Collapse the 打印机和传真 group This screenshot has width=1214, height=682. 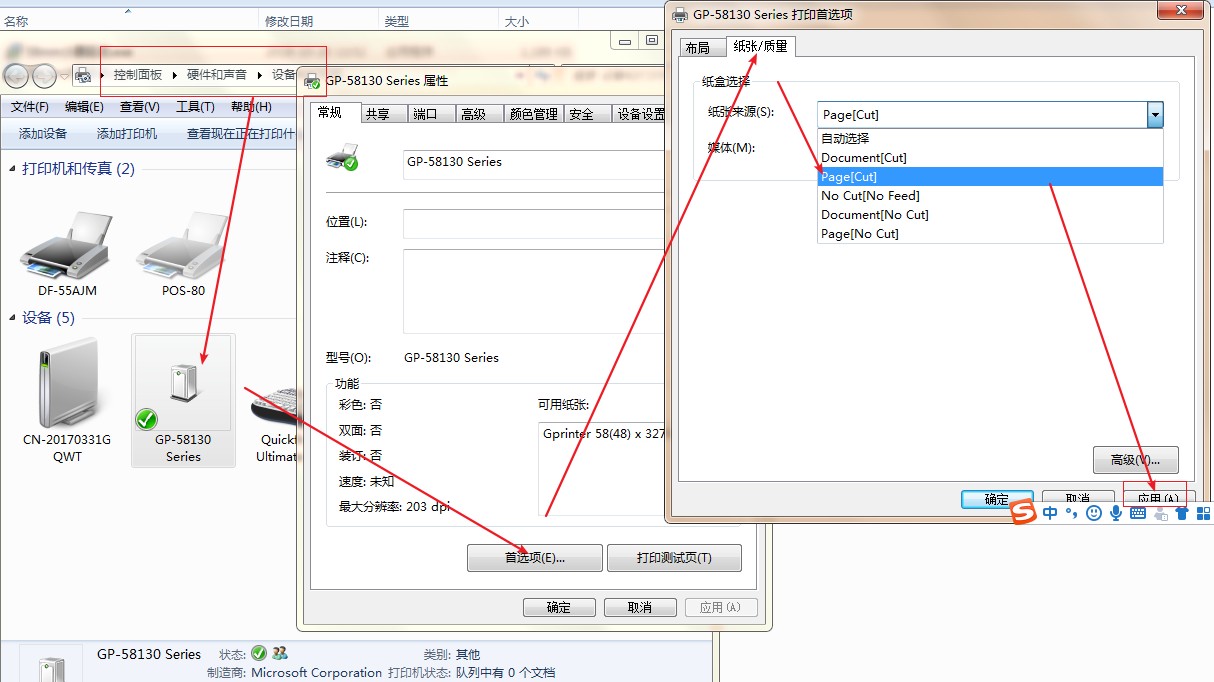pos(13,169)
